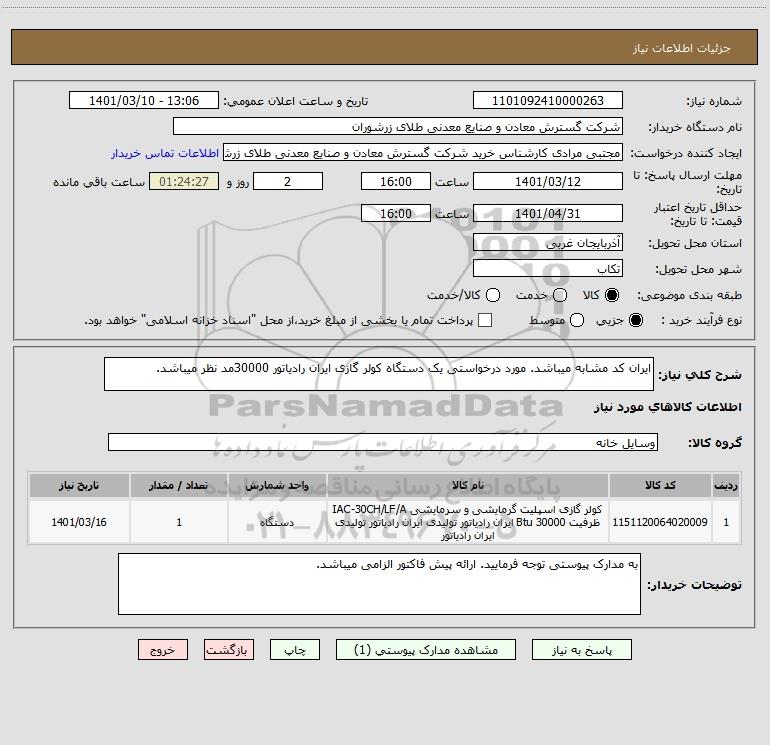Select the جزیی purchase type radio
This screenshot has height=745, width=770.
coord(635,320)
